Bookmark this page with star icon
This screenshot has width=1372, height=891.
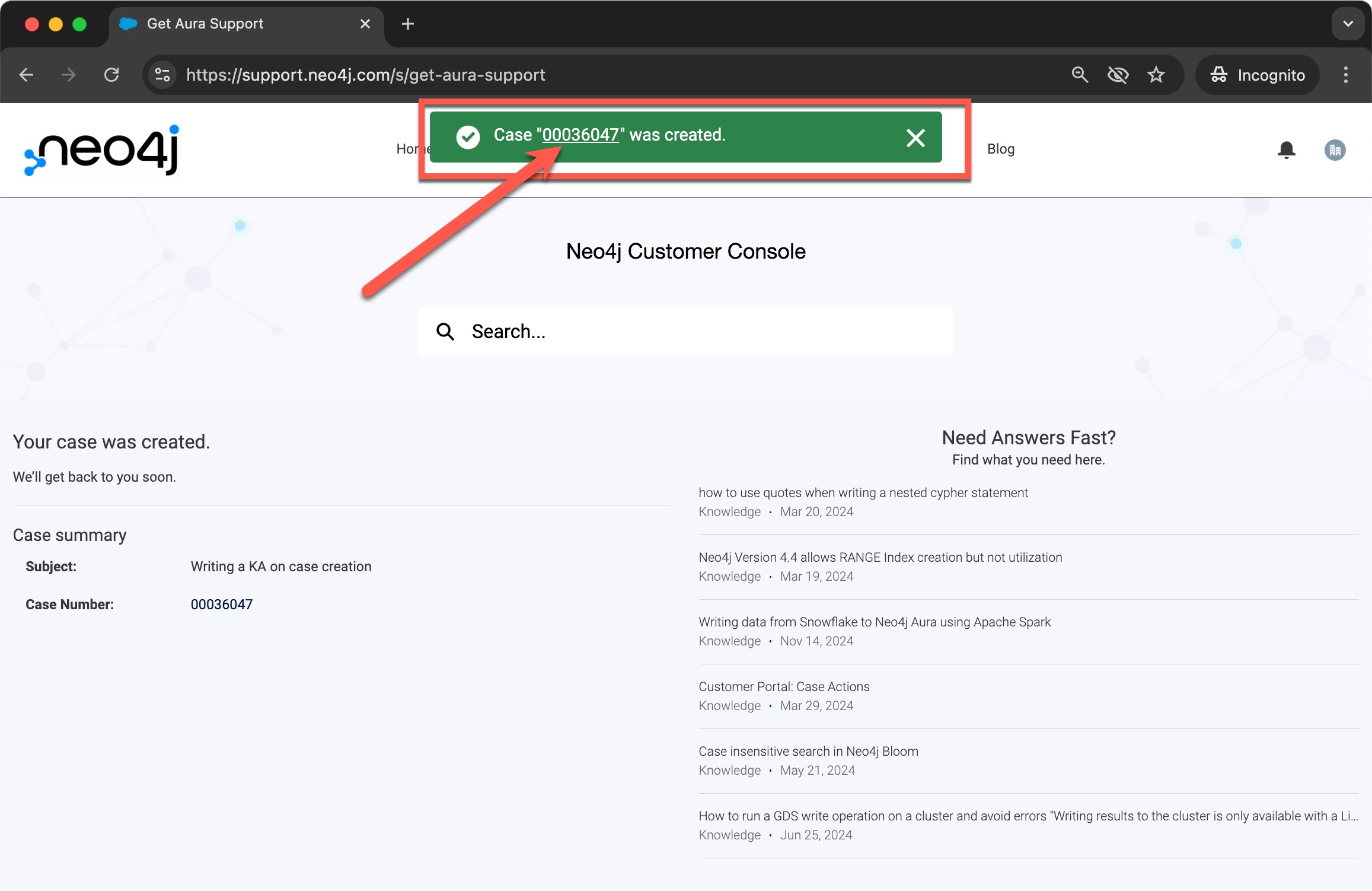tap(1156, 75)
